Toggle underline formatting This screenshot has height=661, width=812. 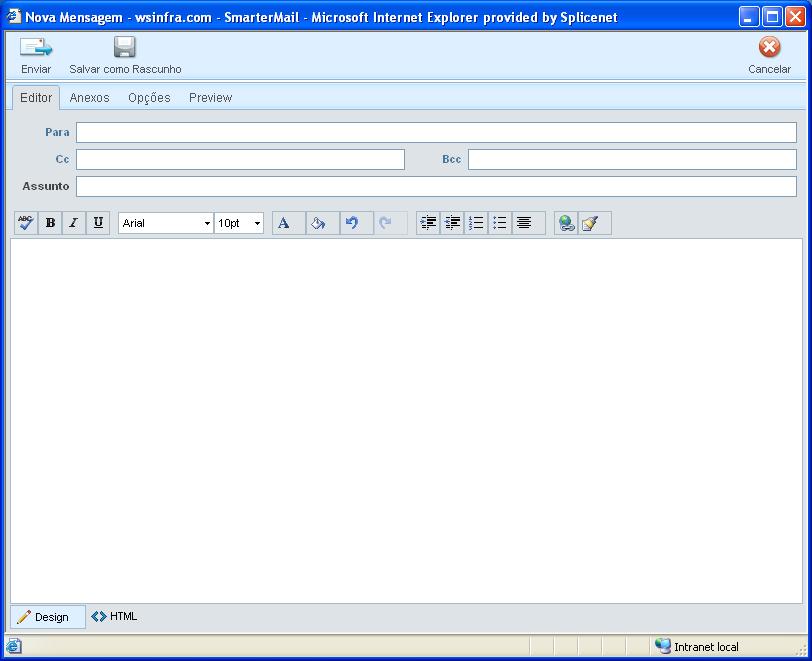coord(98,223)
